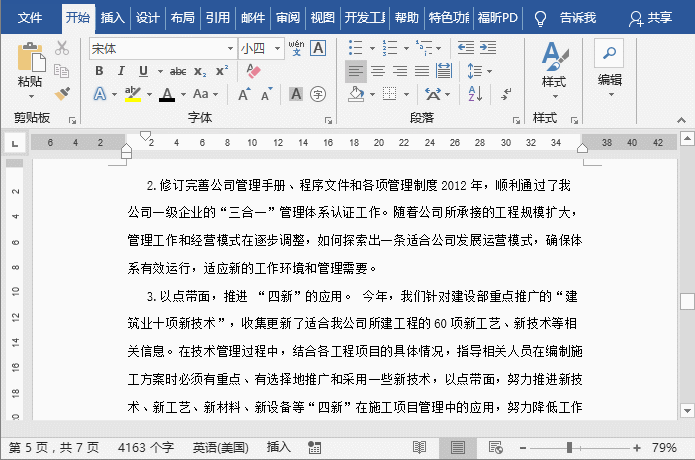Viewport: 695px width, 460px height.
Task: Click language 英语(美国) in status bar
Action: 220,448
